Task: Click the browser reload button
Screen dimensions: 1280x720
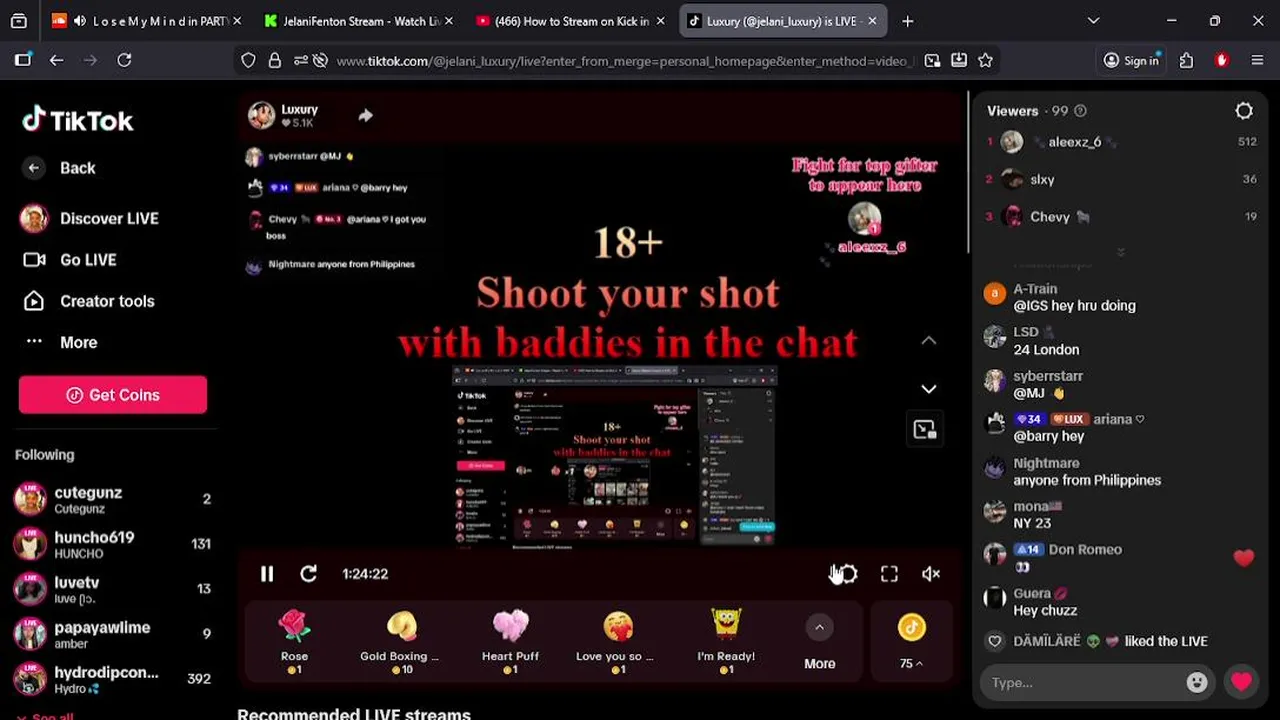Action: point(124,61)
